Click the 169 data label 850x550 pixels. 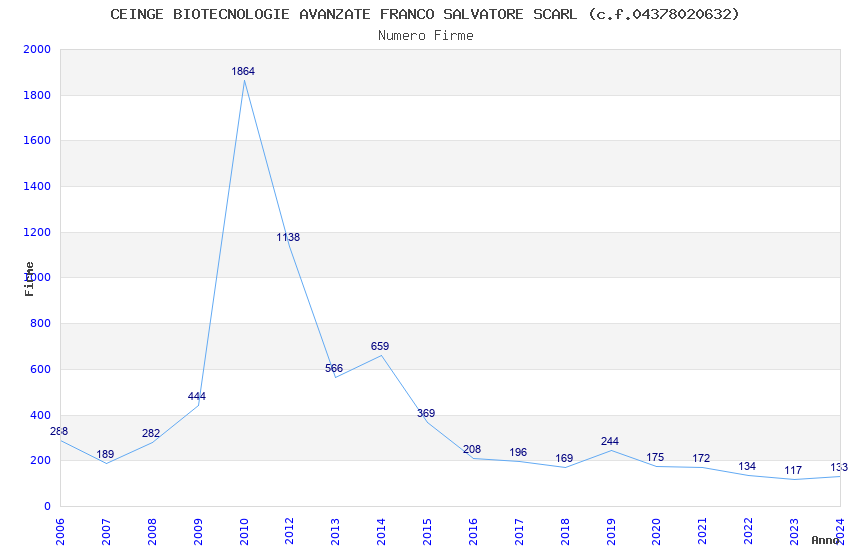point(564,458)
